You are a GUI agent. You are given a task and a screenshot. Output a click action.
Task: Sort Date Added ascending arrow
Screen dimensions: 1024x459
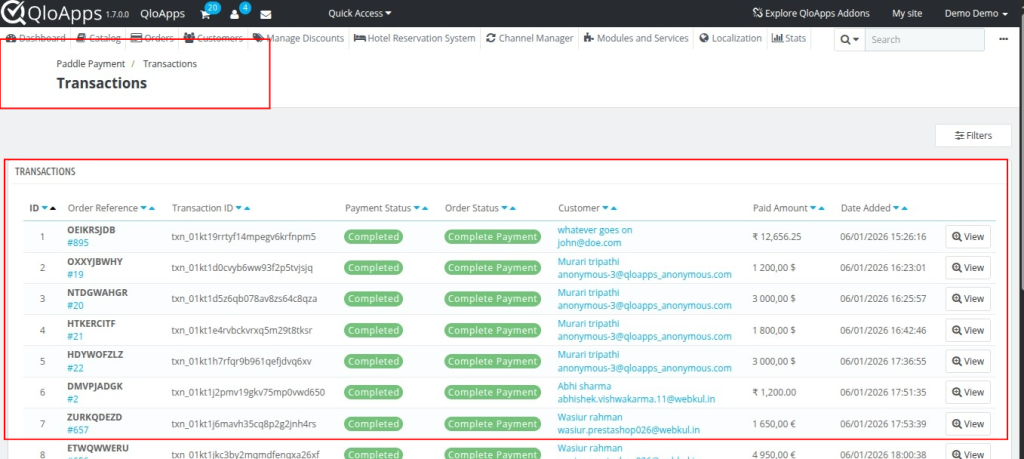[x=904, y=208]
